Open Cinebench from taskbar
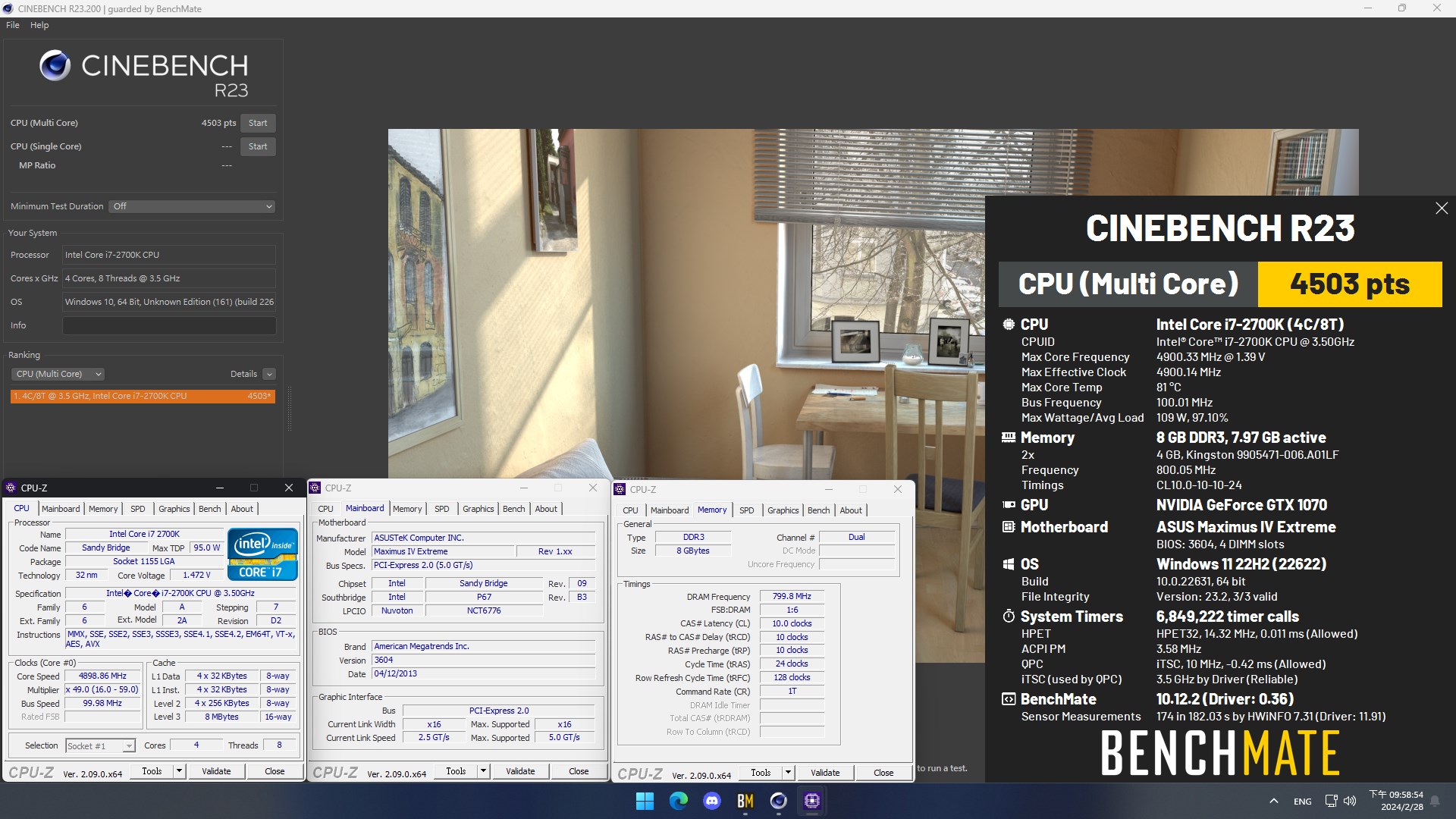Screen dimensions: 1456x819 pos(778,801)
